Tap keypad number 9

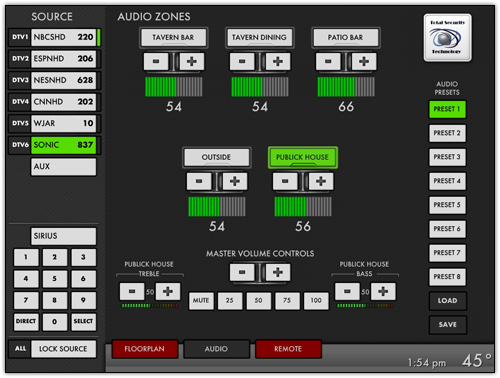(83, 300)
